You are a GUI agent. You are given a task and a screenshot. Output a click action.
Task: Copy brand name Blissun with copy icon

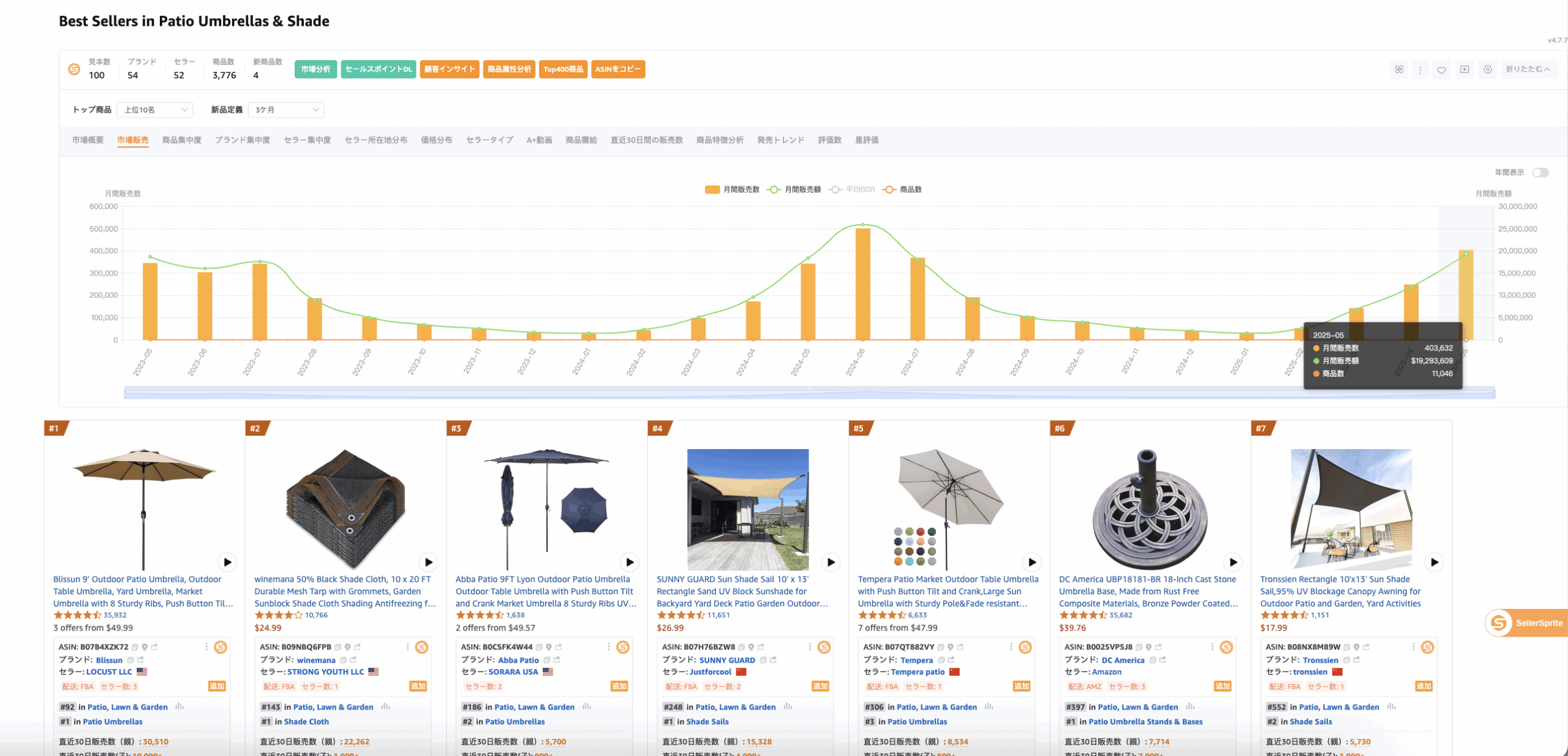pyautogui.click(x=130, y=660)
